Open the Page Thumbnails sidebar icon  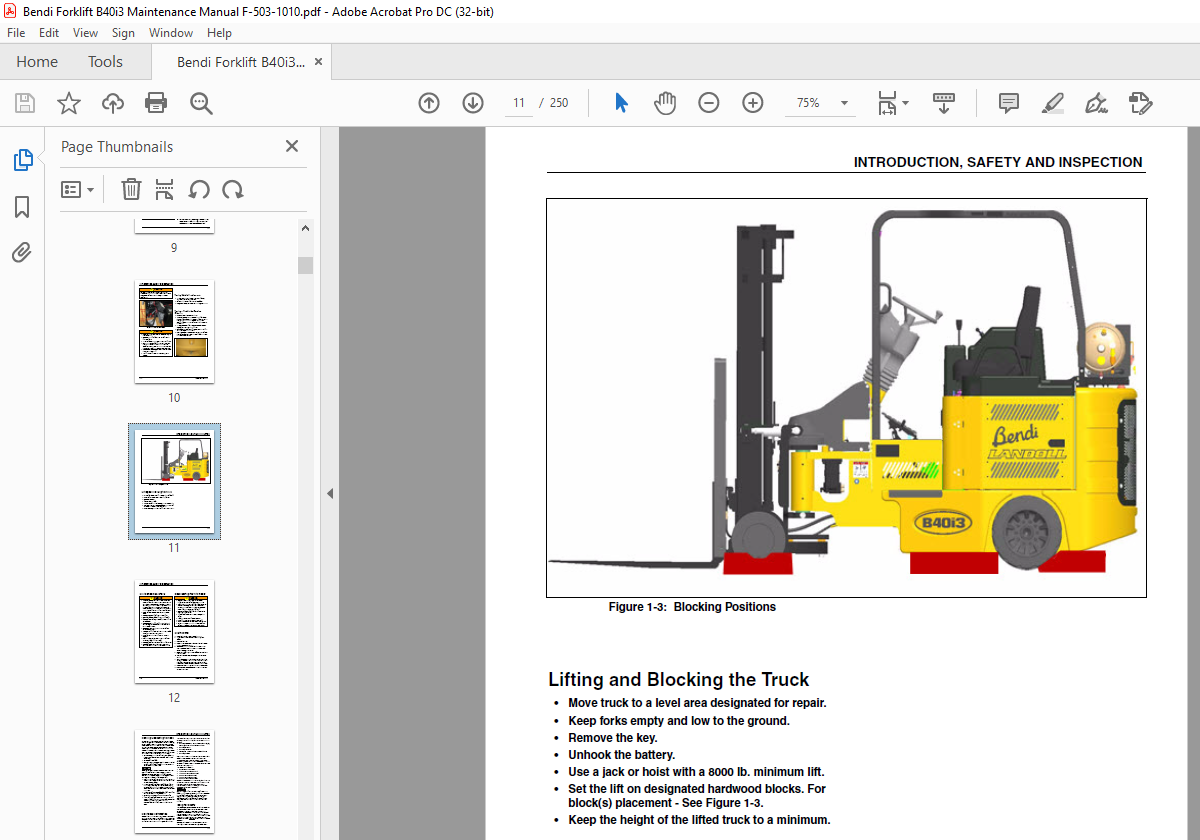pos(22,159)
